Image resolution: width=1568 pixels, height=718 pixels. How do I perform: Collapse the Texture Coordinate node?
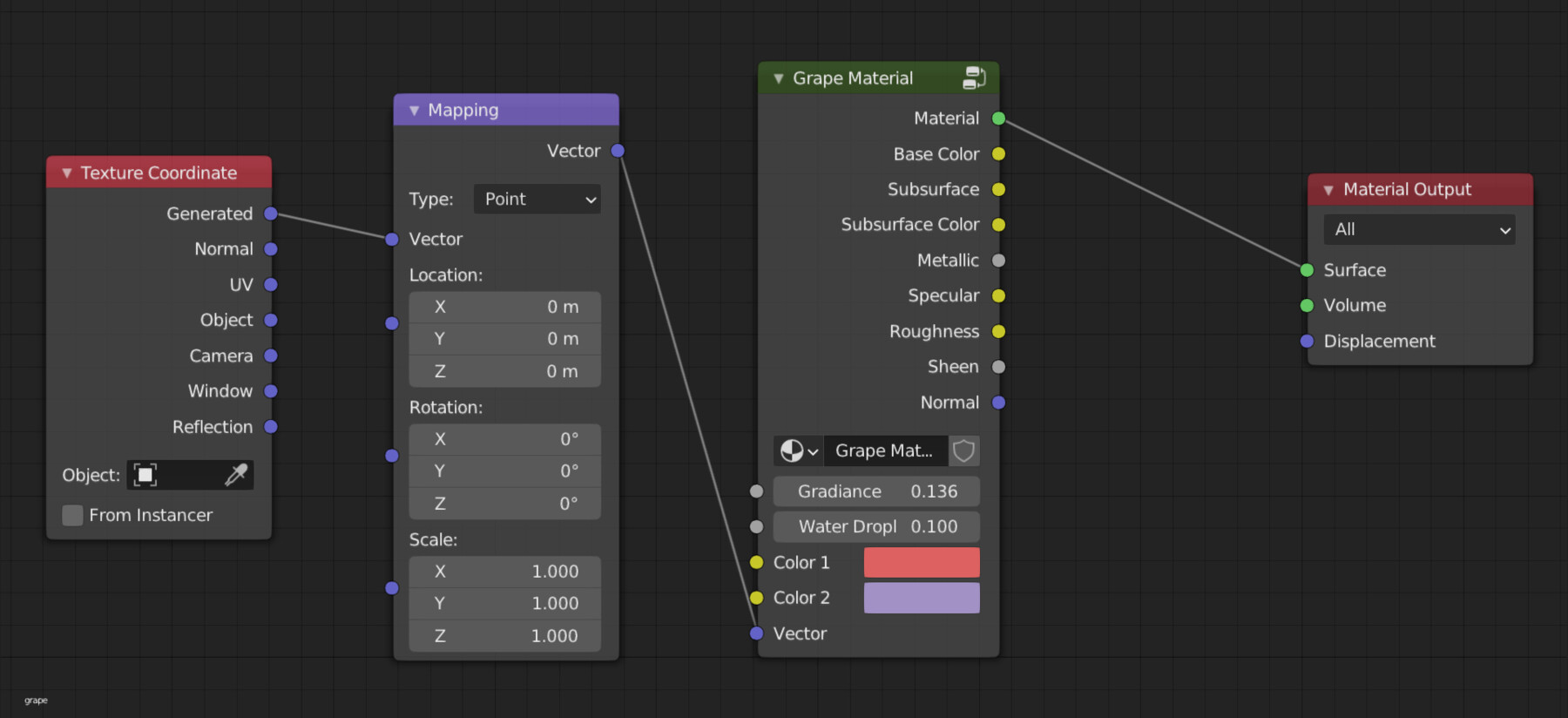click(x=67, y=173)
